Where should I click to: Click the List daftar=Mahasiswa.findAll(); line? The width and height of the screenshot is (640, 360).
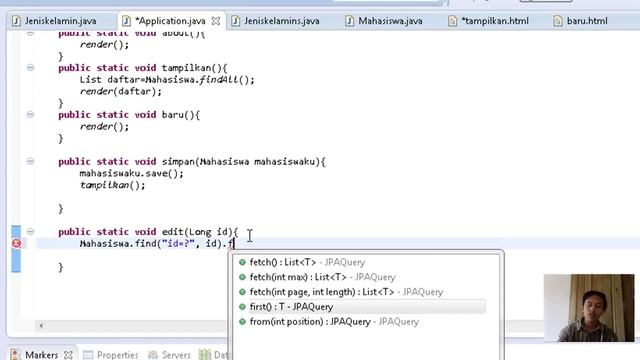[x=167, y=80]
